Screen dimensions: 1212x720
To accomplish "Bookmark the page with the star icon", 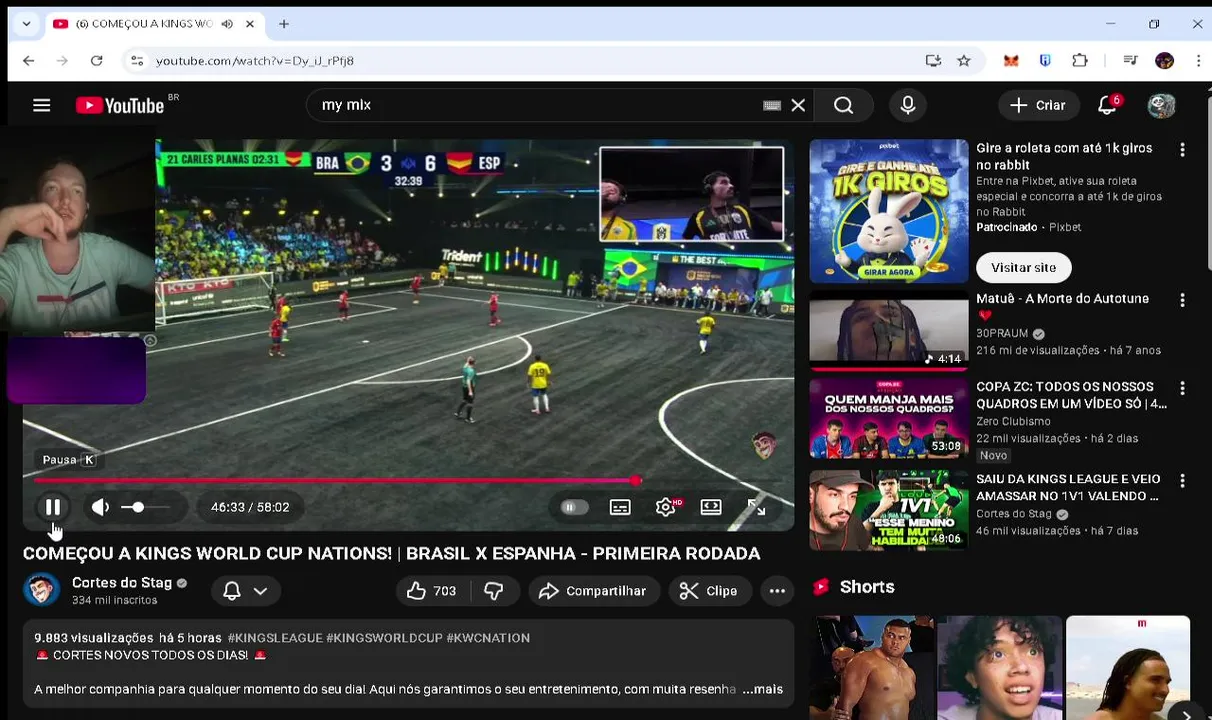I will click(x=963, y=61).
